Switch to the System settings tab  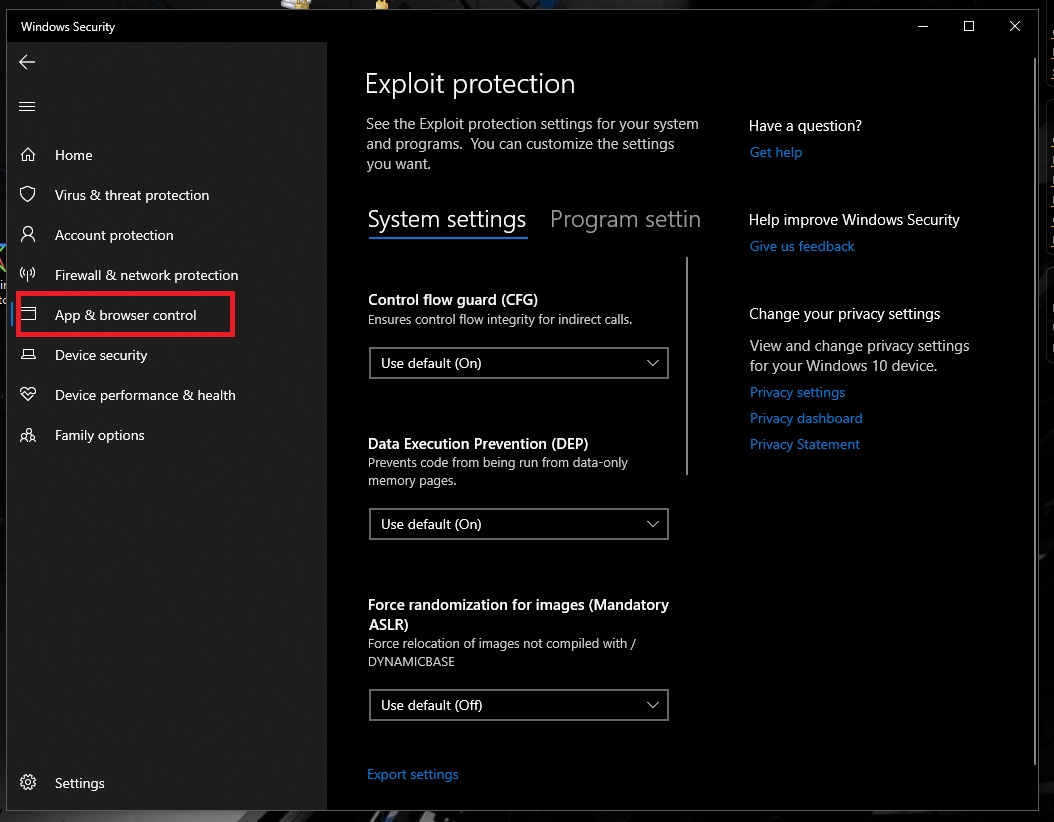447,220
